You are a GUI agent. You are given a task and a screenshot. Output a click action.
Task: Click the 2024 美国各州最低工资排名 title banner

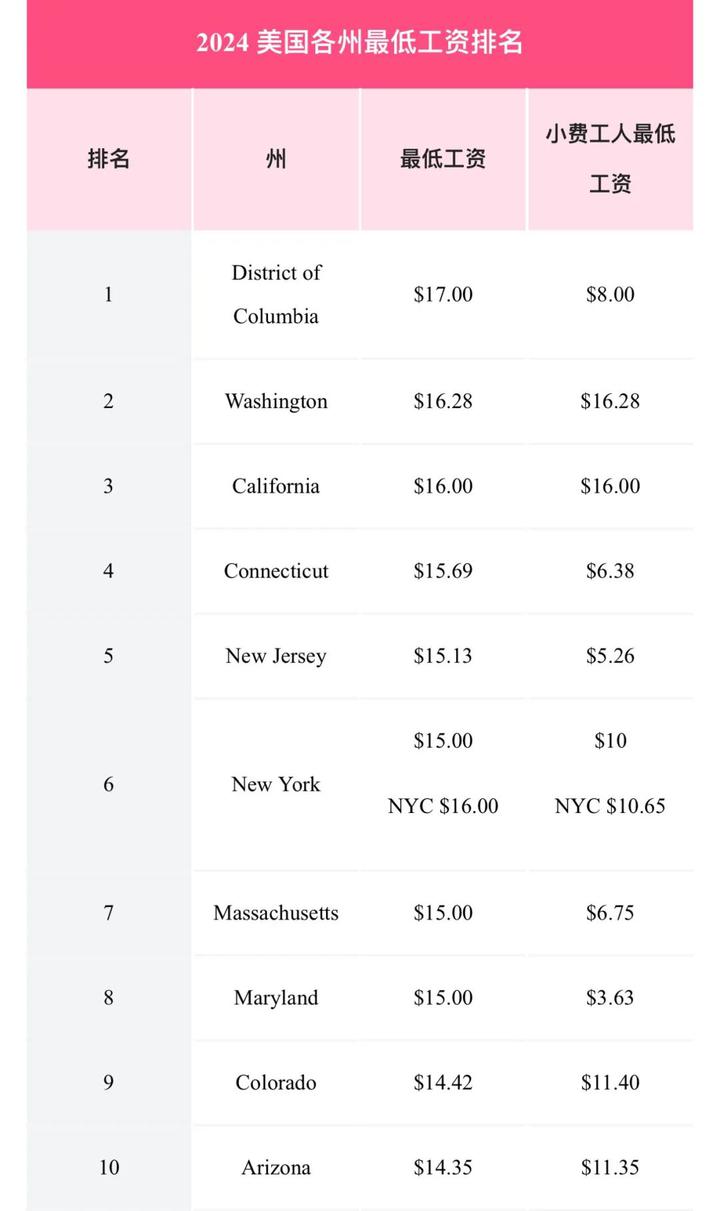pyautogui.click(x=360, y=44)
